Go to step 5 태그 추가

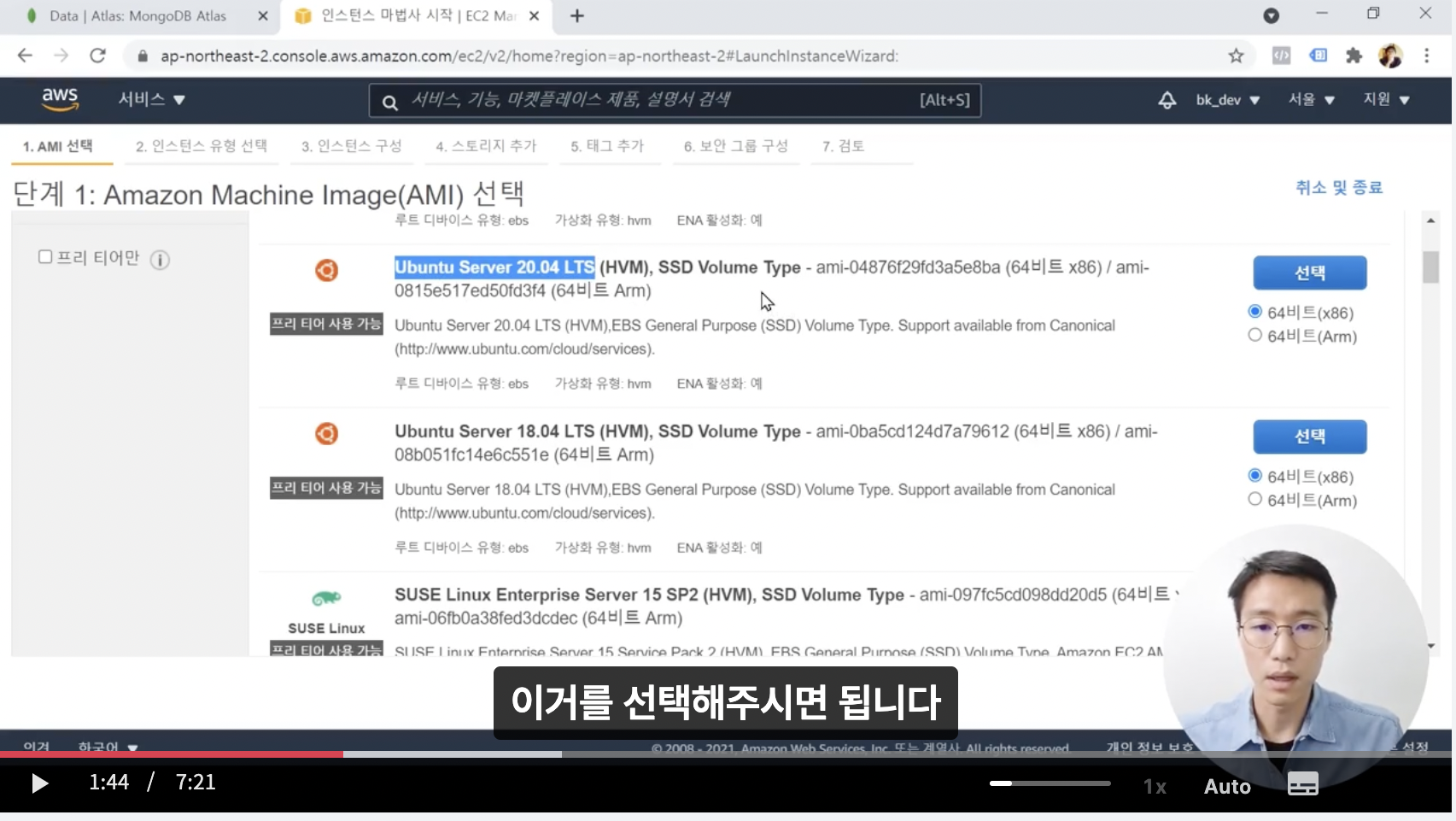(608, 146)
